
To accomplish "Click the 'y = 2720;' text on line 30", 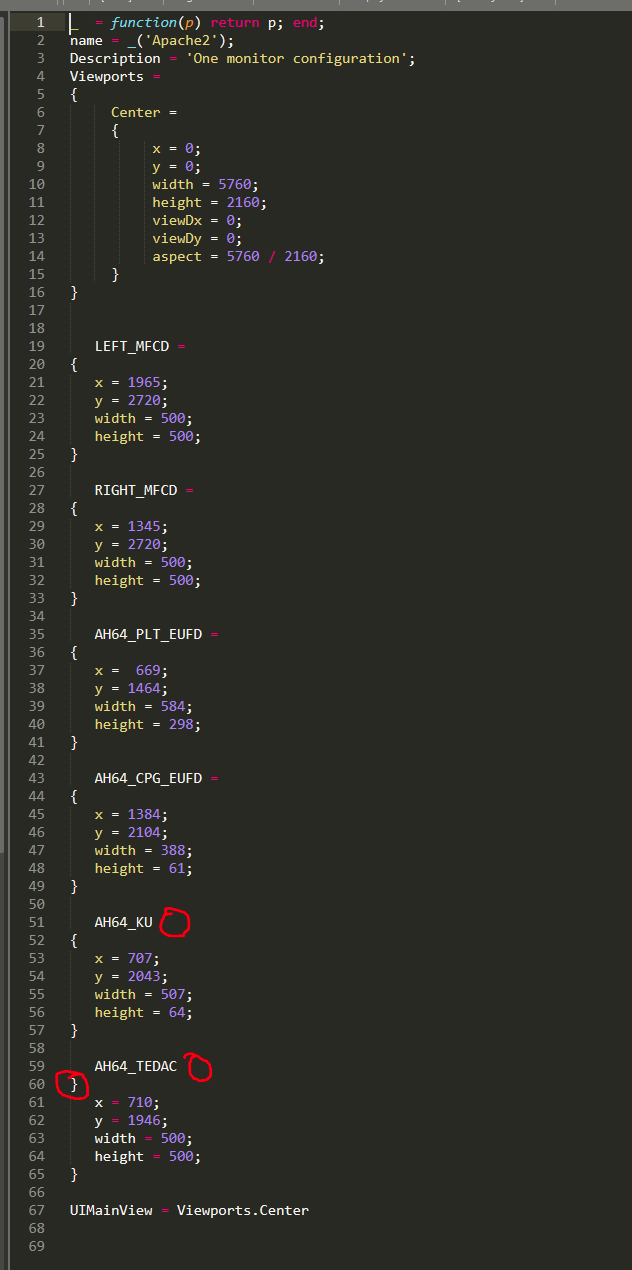I will tap(131, 544).
